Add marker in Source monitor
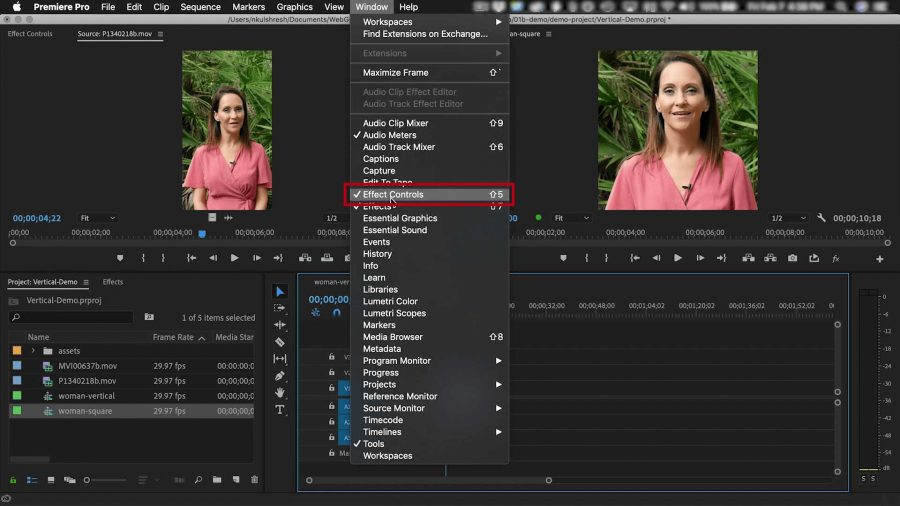Screen dimensions: 900x506 pos(120,258)
